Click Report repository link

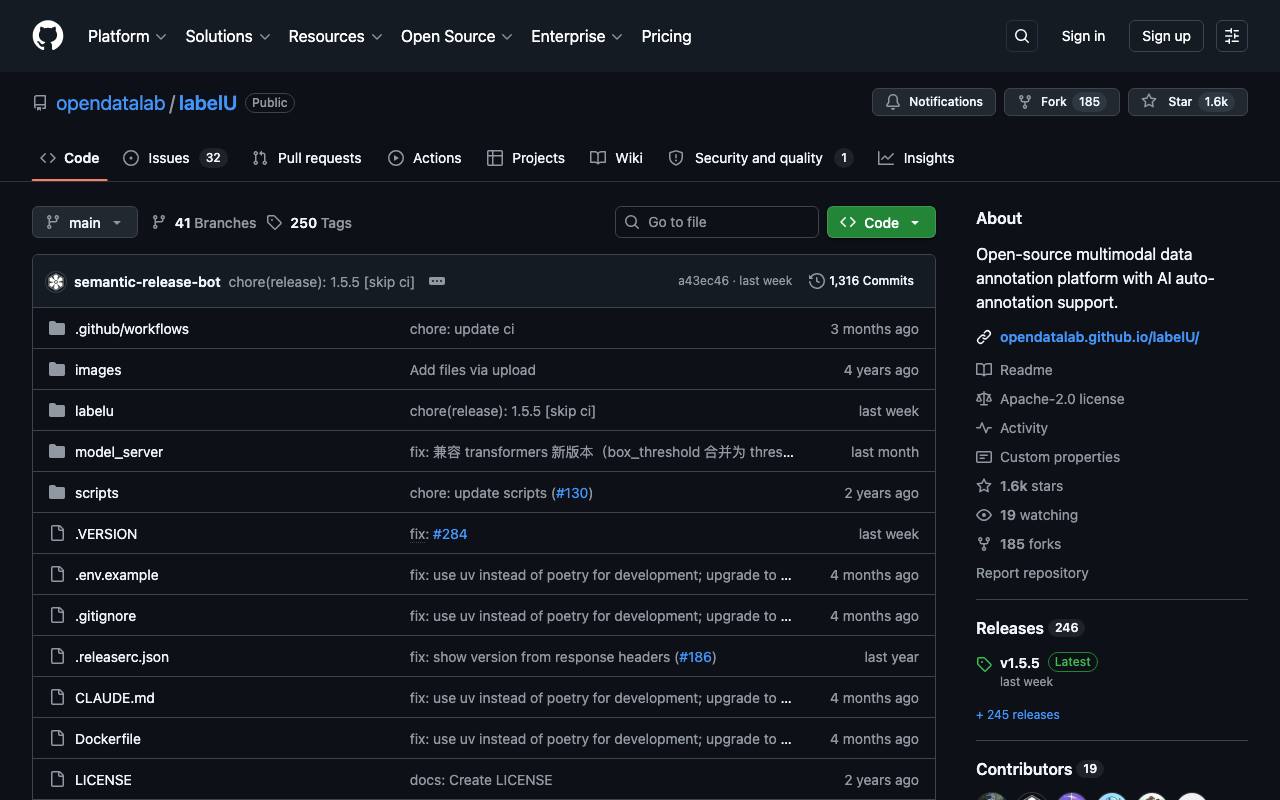click(1032, 573)
